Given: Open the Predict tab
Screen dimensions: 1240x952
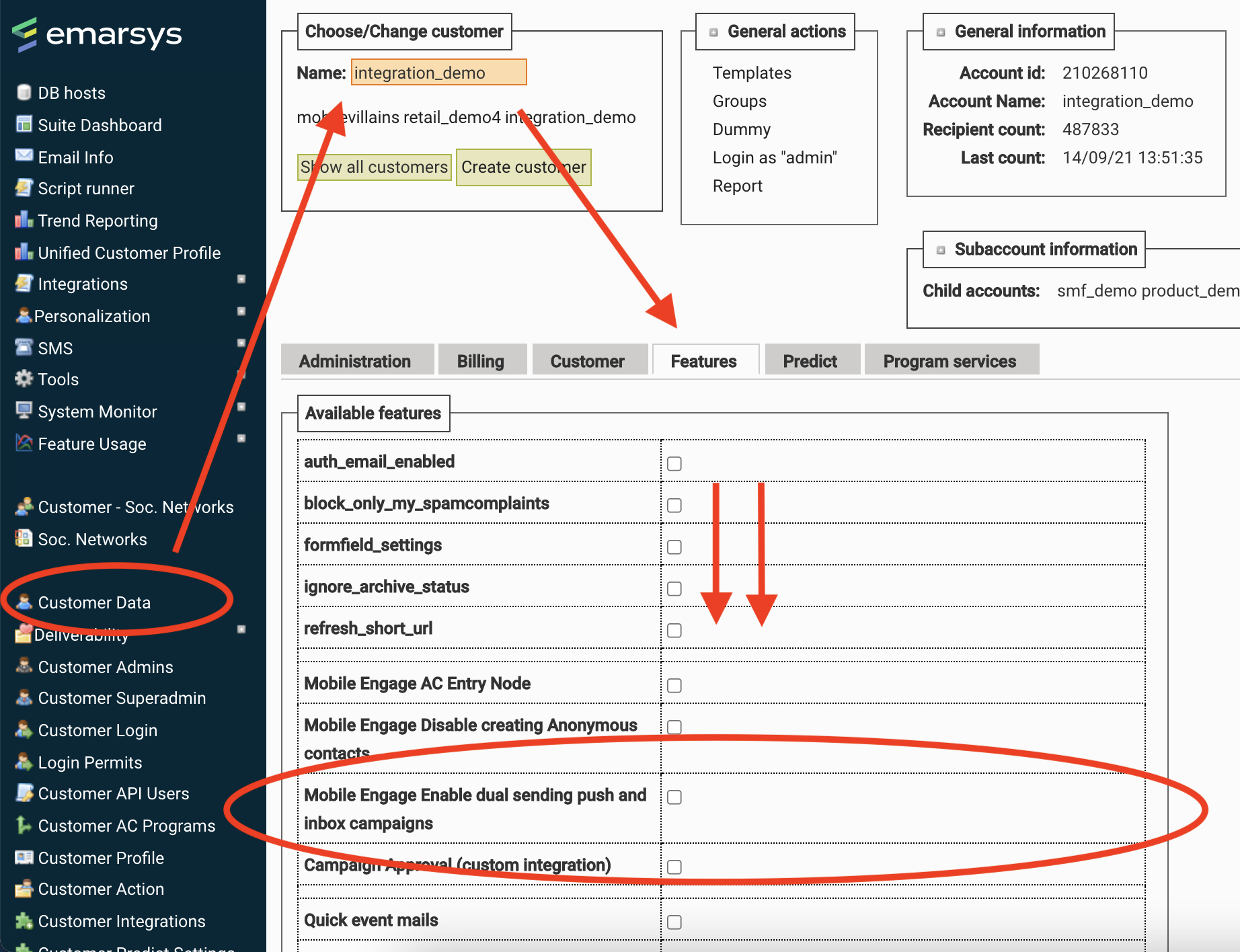Looking at the screenshot, I should tap(811, 360).
